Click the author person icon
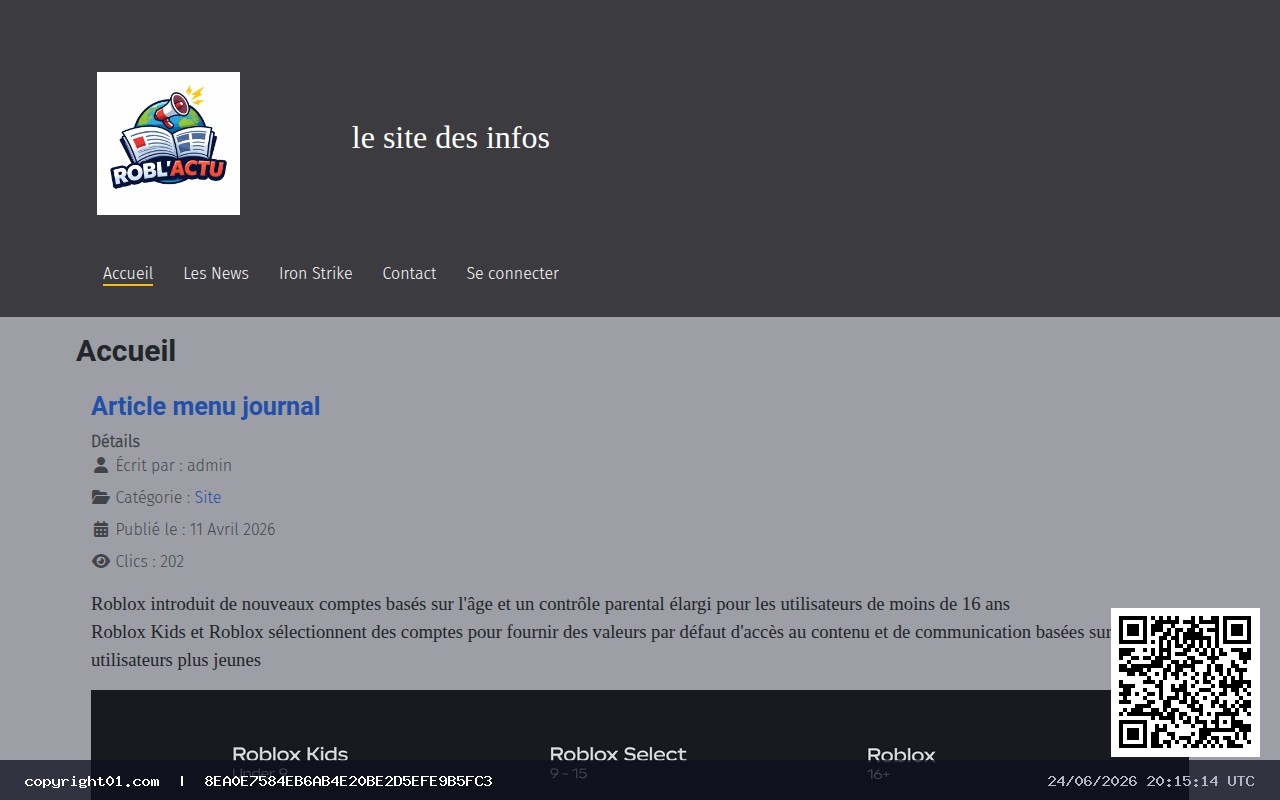Image resolution: width=1280 pixels, height=800 pixels. pyautogui.click(x=100, y=465)
